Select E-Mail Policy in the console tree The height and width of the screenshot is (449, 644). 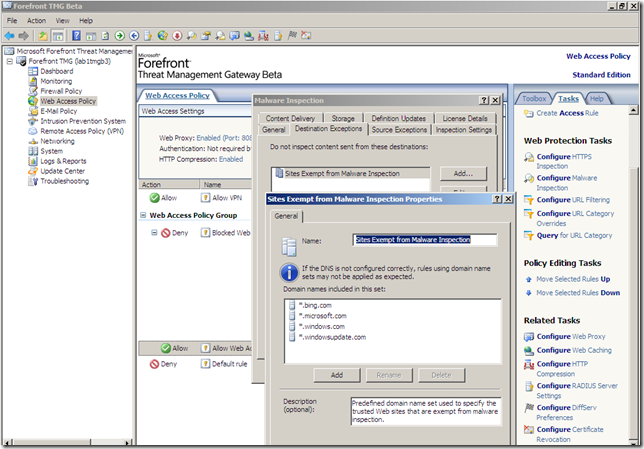pyautogui.click(x=59, y=111)
